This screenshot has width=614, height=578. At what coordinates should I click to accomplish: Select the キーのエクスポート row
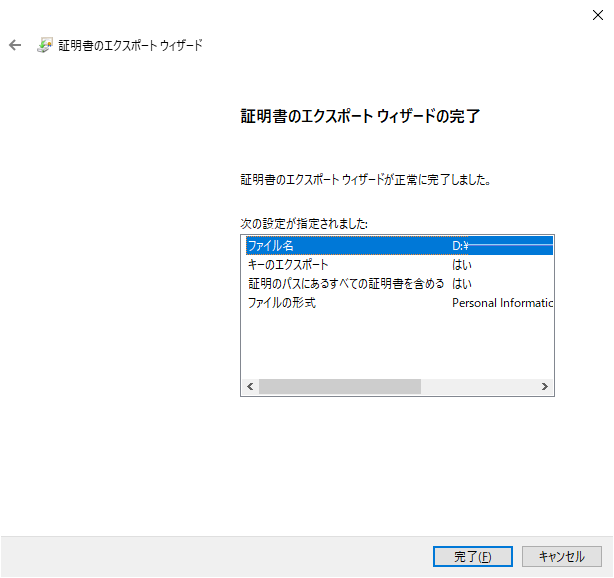[399, 265]
